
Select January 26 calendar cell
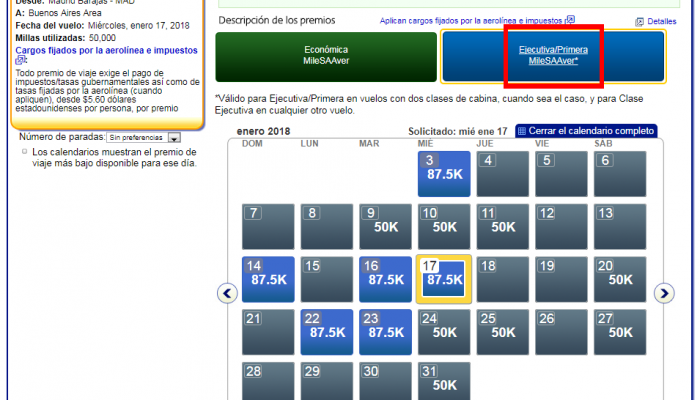561,332
